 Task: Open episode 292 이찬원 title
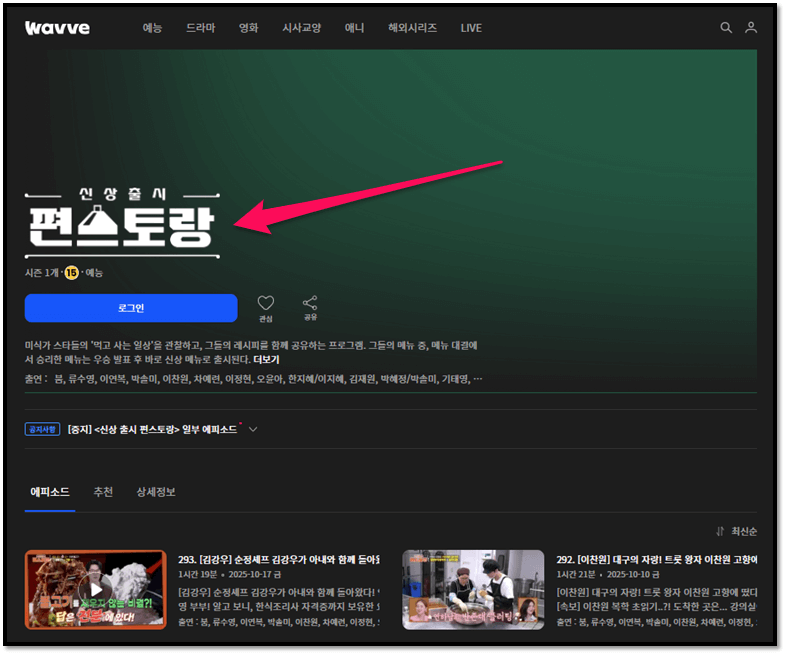[x=657, y=559]
